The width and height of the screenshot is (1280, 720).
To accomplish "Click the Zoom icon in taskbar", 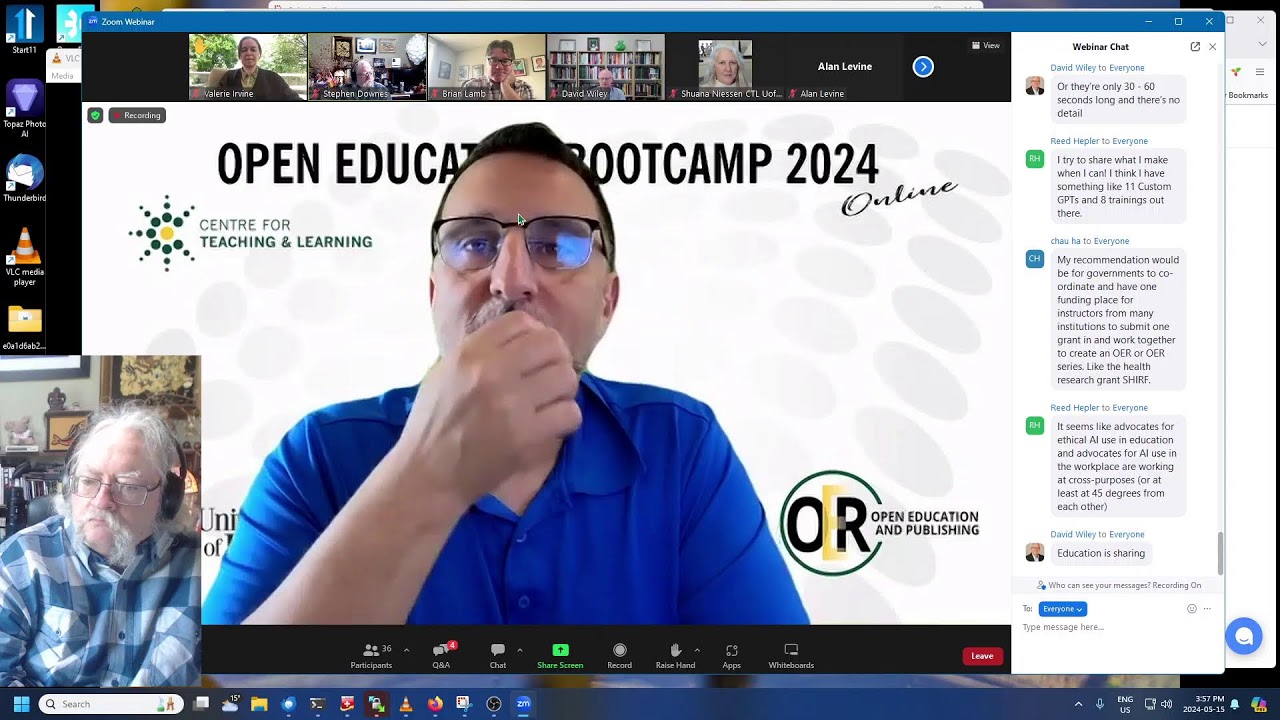I will [x=523, y=704].
